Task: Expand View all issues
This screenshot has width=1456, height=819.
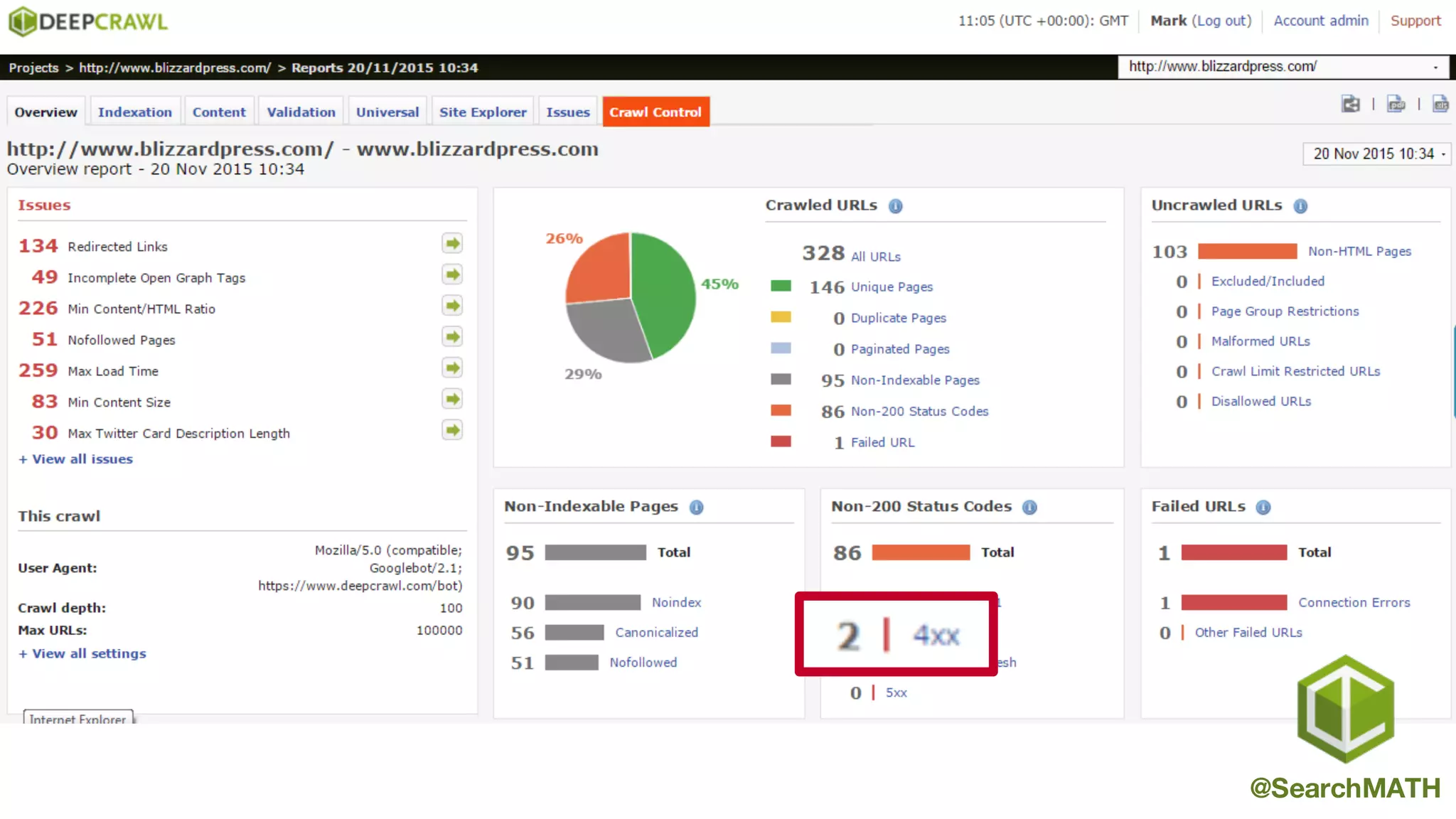Action: 75,459
